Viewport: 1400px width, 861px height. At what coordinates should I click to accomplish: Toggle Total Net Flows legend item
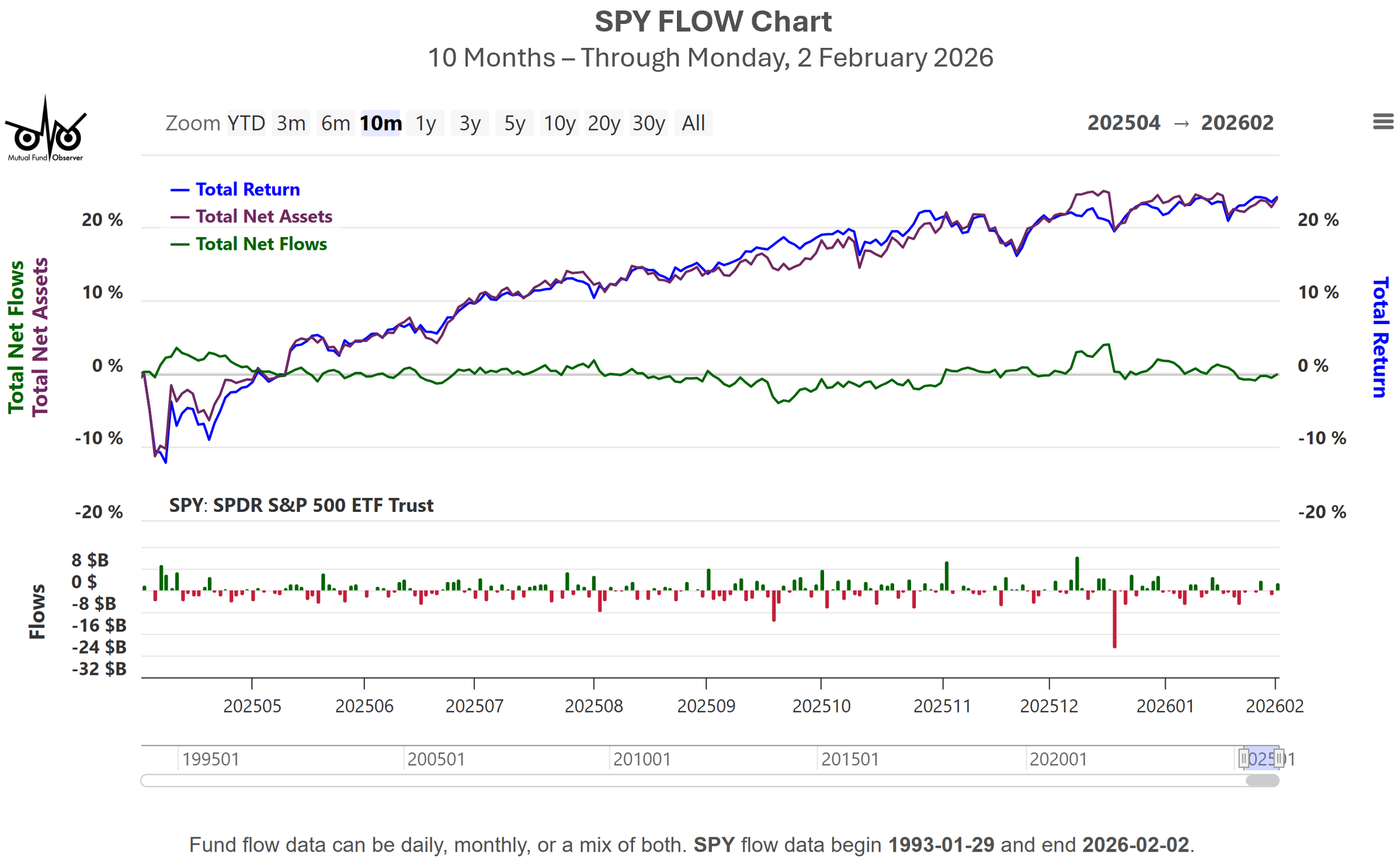[260, 244]
